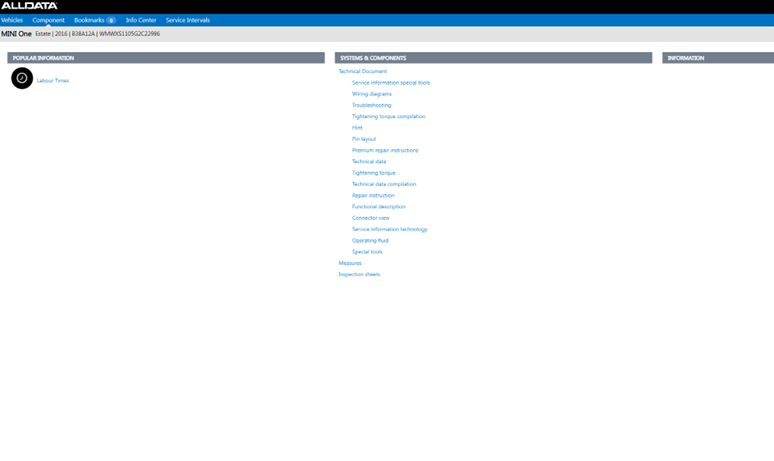The image size is (774, 461).
Task: Open the Vehicles menu
Action: [x=12, y=20]
